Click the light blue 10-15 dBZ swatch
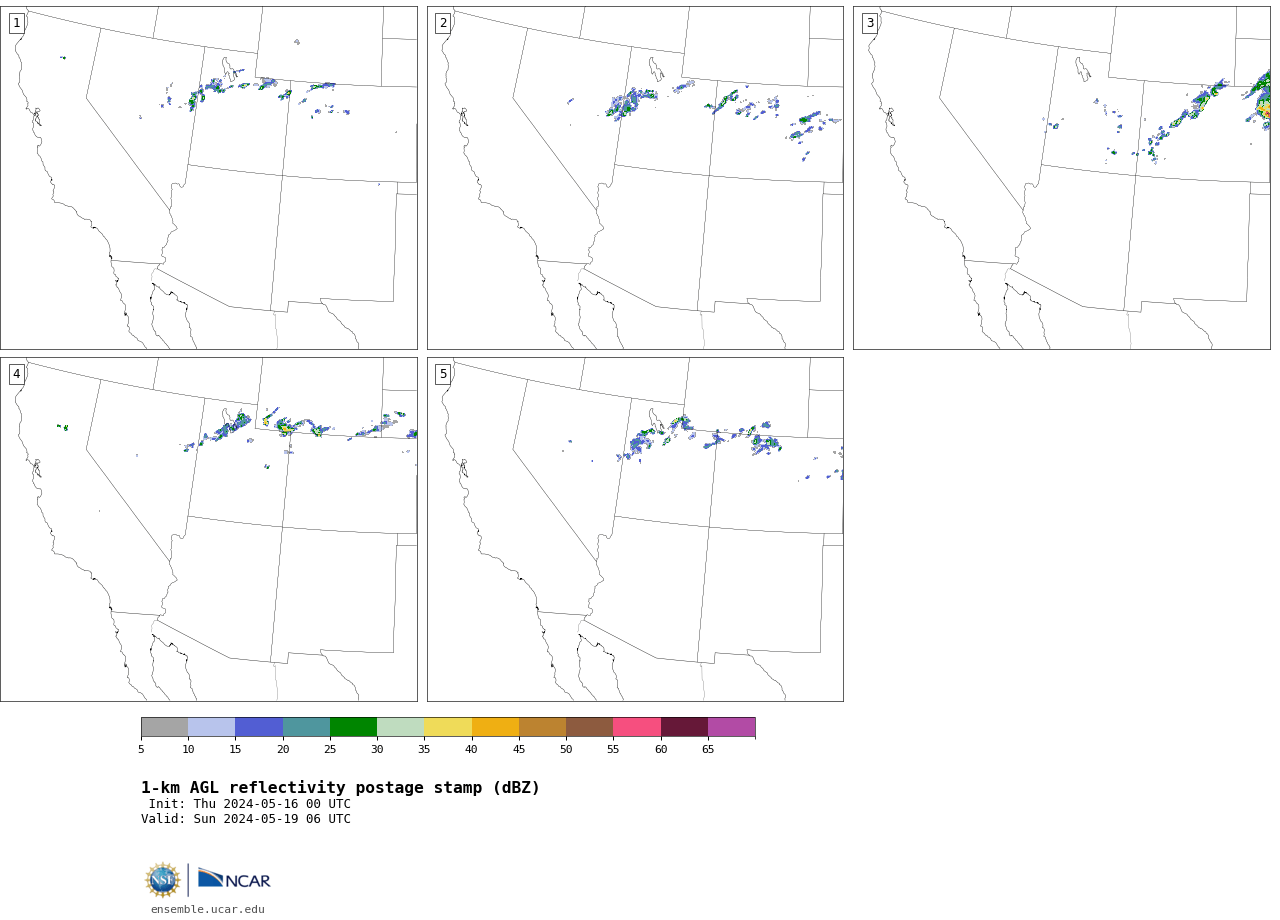The width and height of the screenshot is (1280, 920). pos(211,727)
